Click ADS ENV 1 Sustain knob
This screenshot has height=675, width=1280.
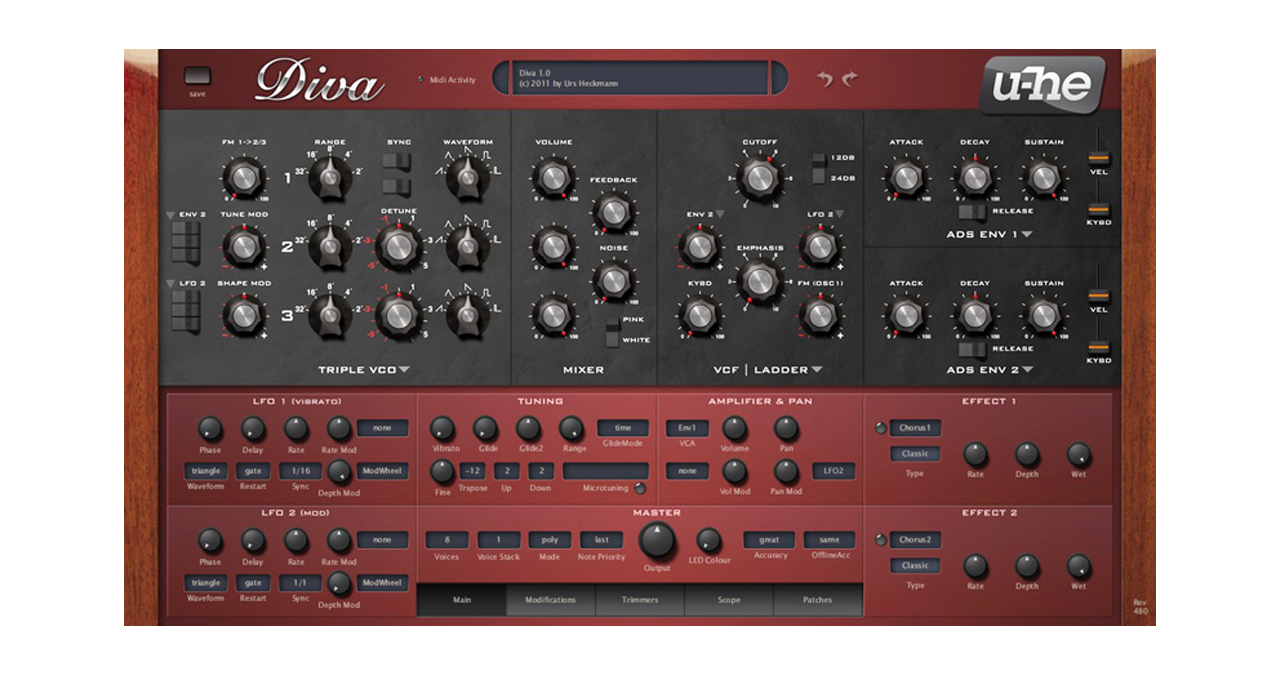pyautogui.click(x=1043, y=178)
